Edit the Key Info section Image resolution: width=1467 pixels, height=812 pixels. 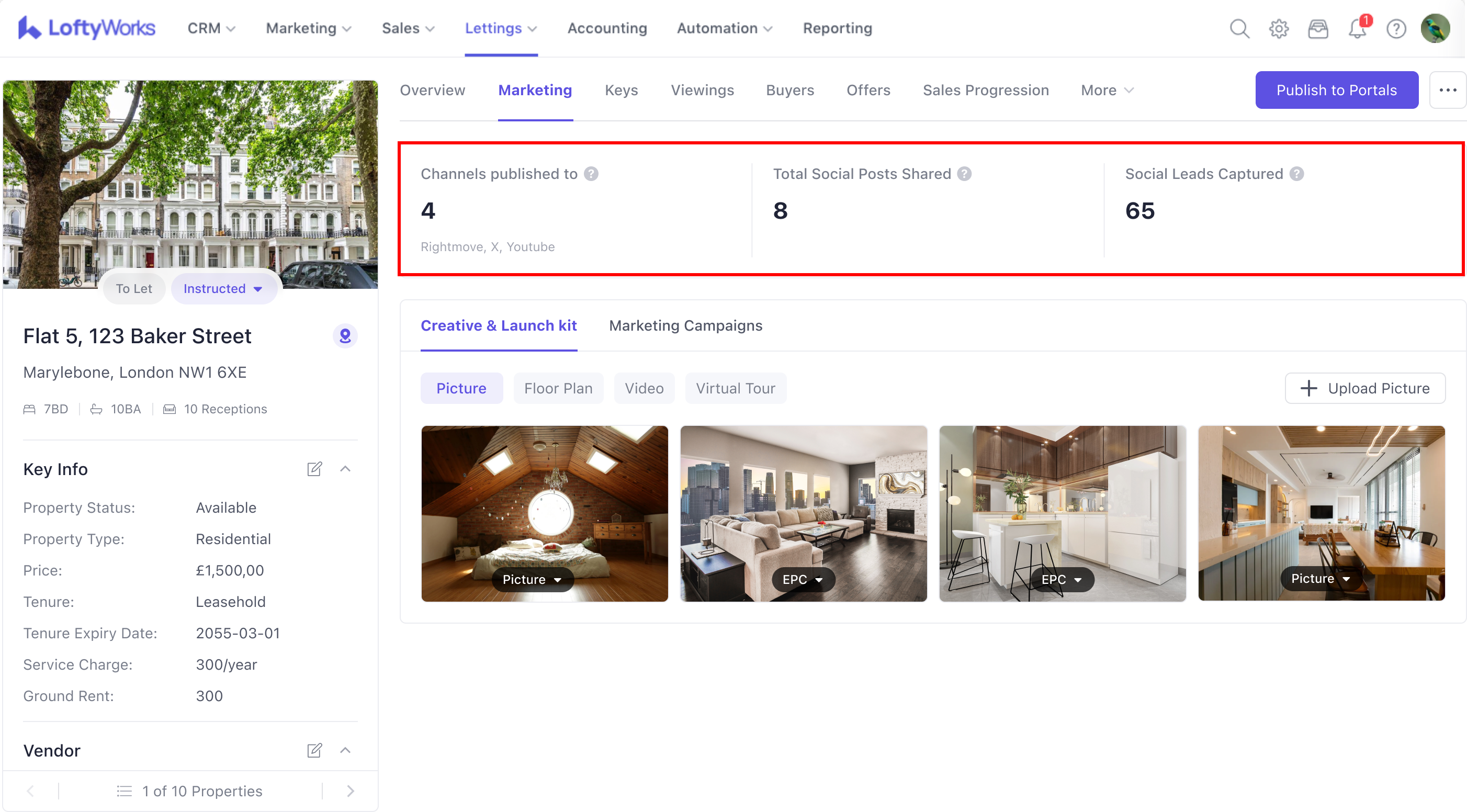pyautogui.click(x=314, y=469)
